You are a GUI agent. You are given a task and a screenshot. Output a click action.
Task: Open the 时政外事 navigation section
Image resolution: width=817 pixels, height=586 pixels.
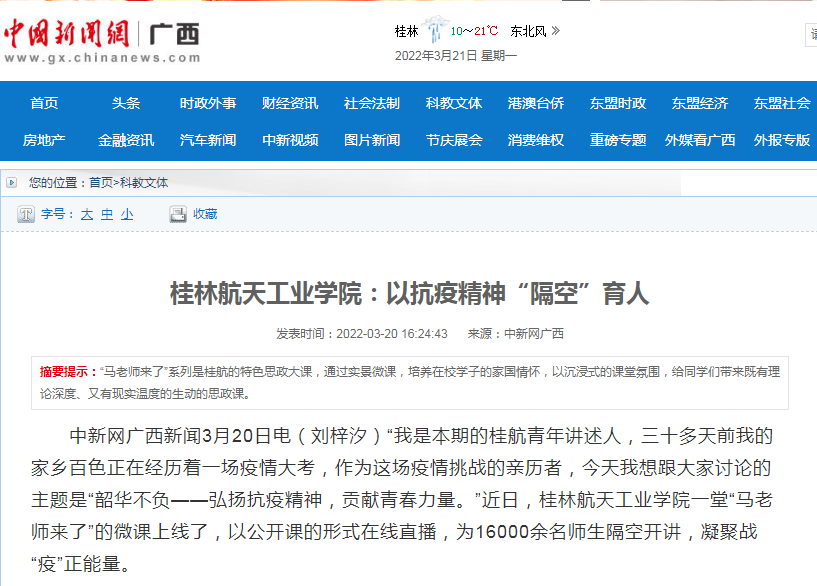(208, 103)
